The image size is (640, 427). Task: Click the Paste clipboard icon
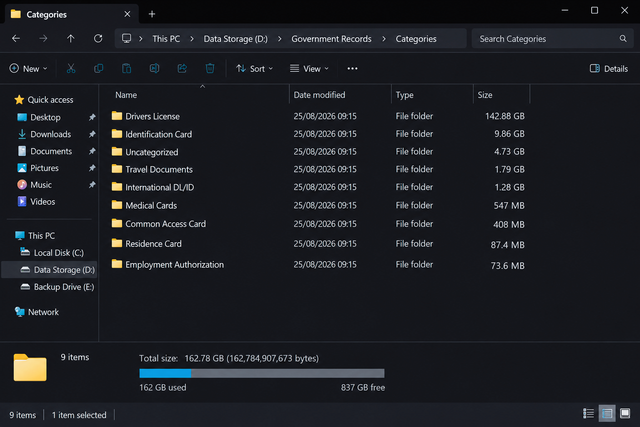pyautogui.click(x=127, y=69)
